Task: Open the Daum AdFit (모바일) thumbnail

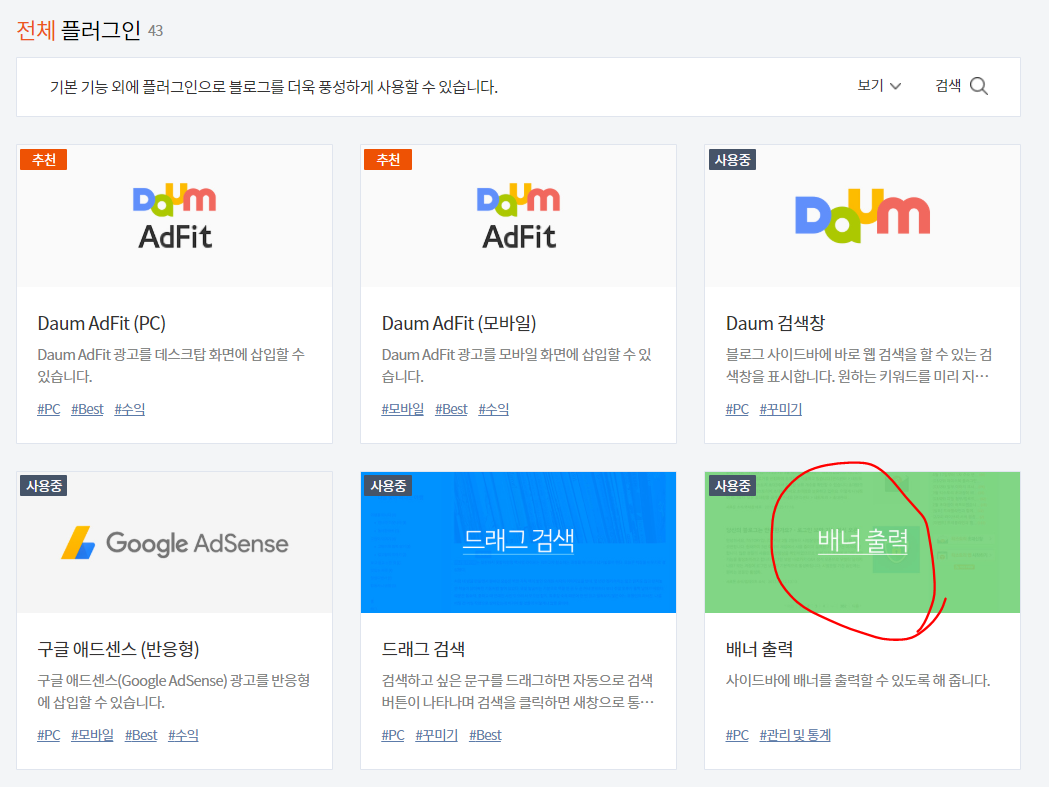Action: [x=518, y=216]
